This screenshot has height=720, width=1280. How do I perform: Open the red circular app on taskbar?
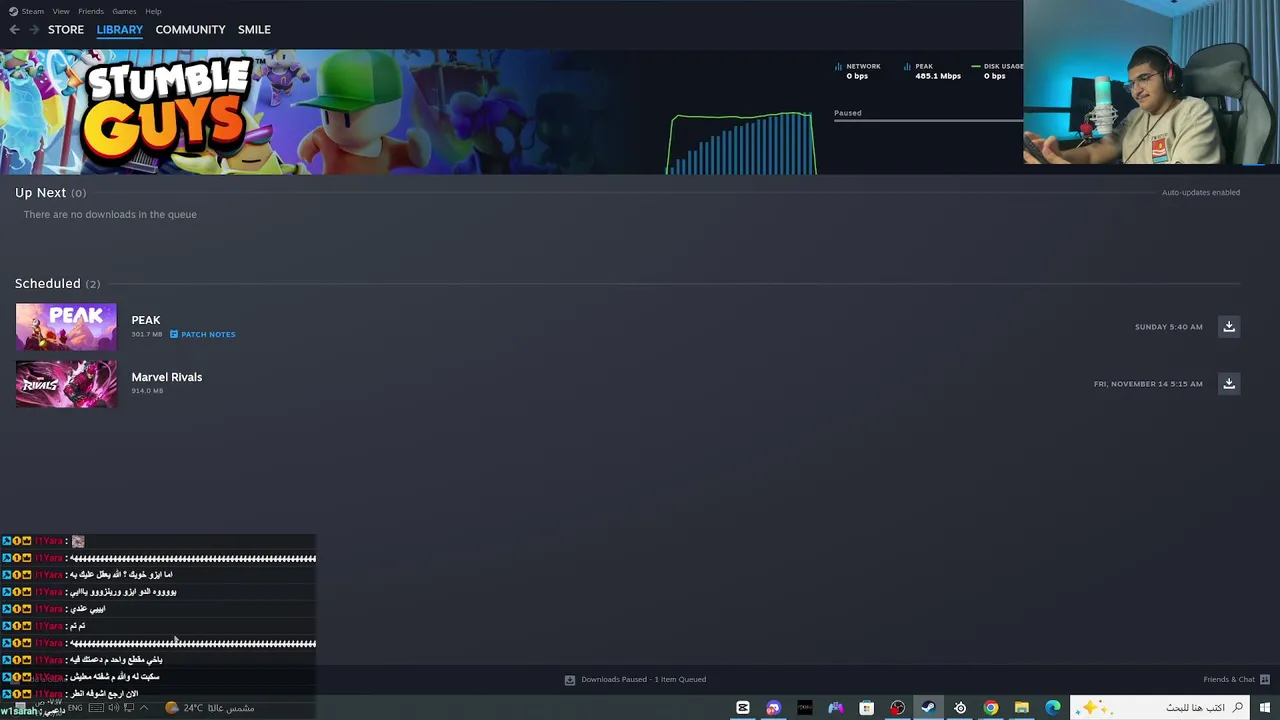tap(898, 708)
